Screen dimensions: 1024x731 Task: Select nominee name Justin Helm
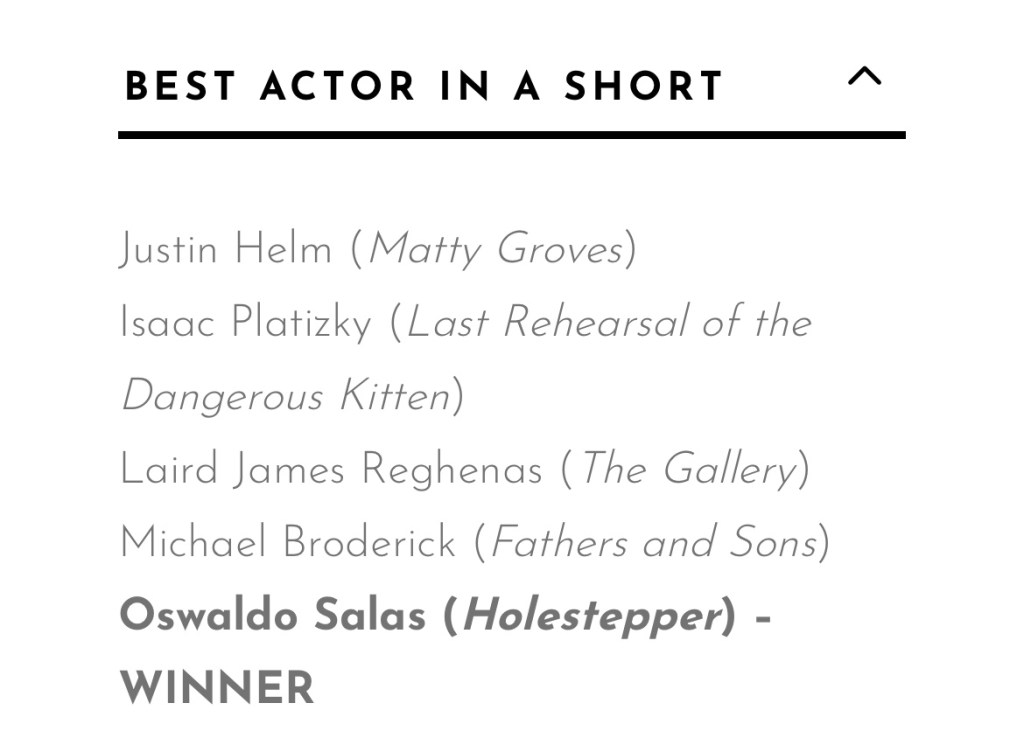(x=225, y=248)
